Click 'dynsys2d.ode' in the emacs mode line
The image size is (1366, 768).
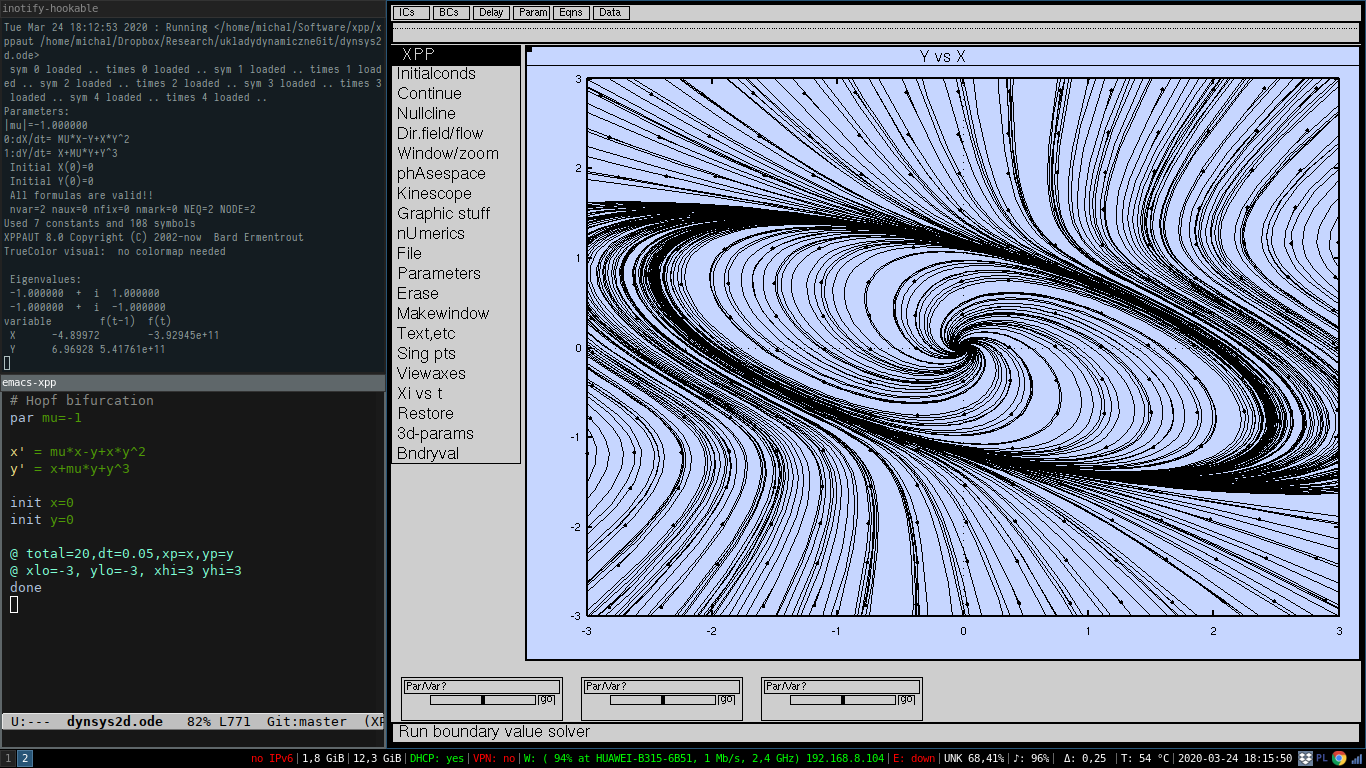point(115,721)
